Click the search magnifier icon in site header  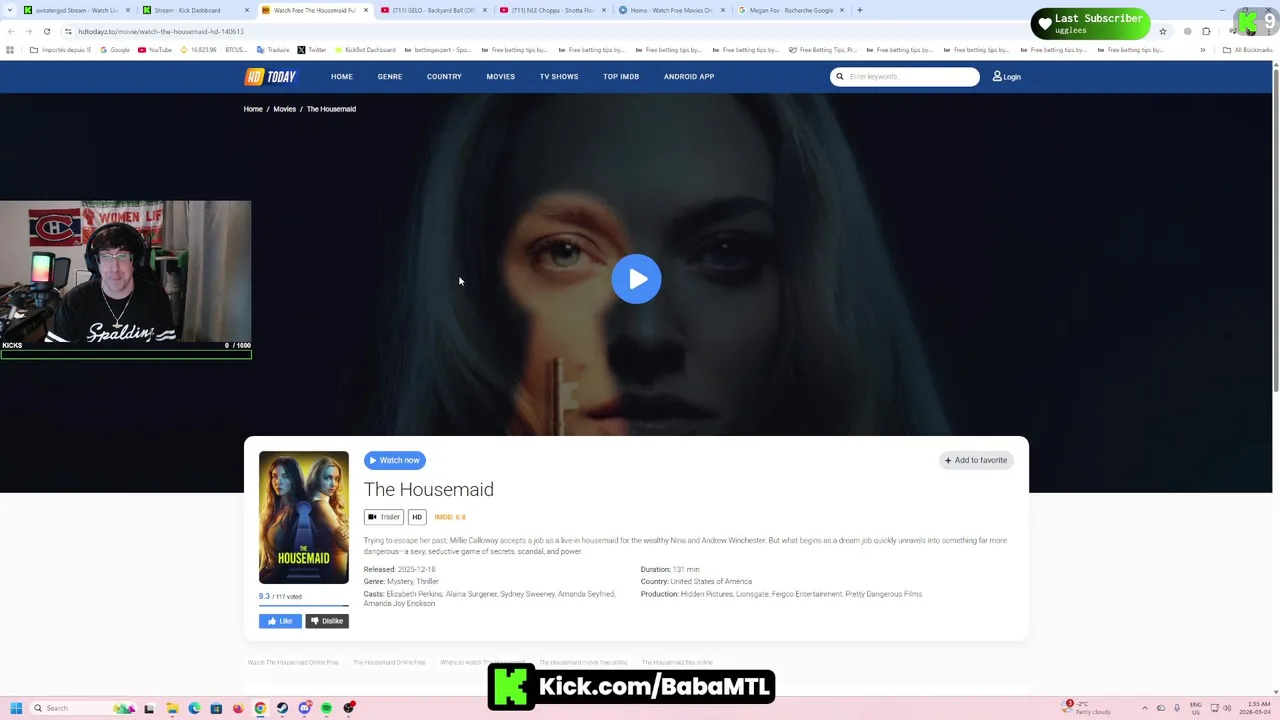(x=840, y=77)
